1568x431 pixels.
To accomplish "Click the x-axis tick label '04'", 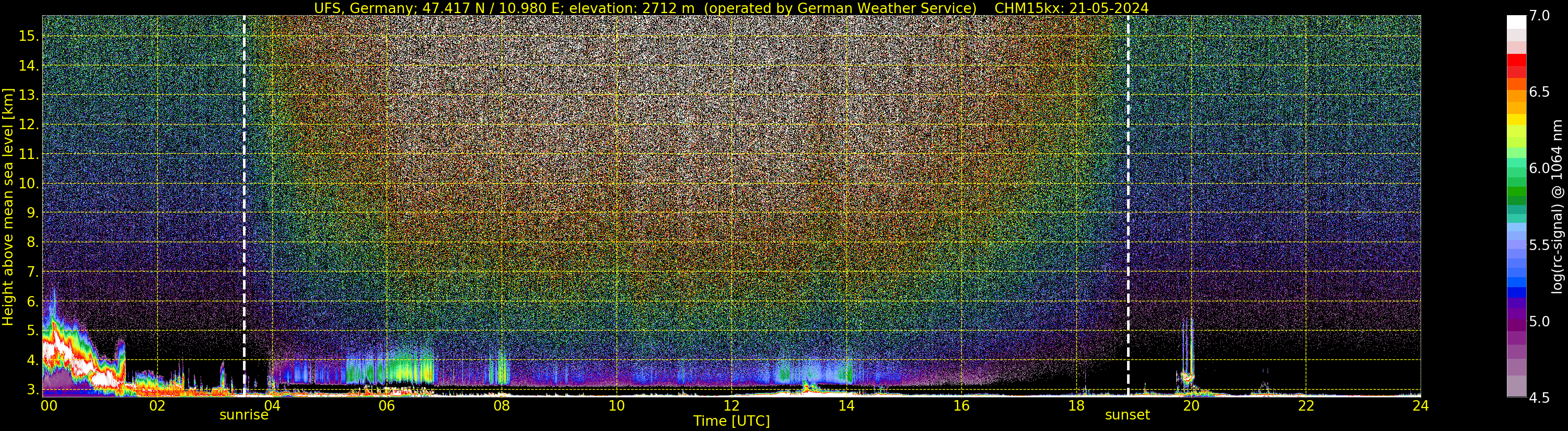I will 272,405.
